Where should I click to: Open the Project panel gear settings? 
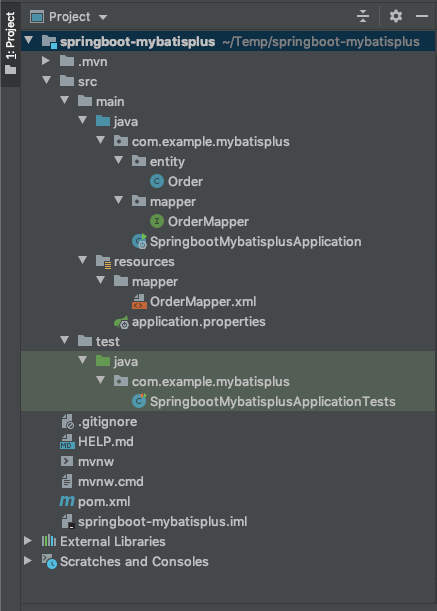(x=396, y=16)
